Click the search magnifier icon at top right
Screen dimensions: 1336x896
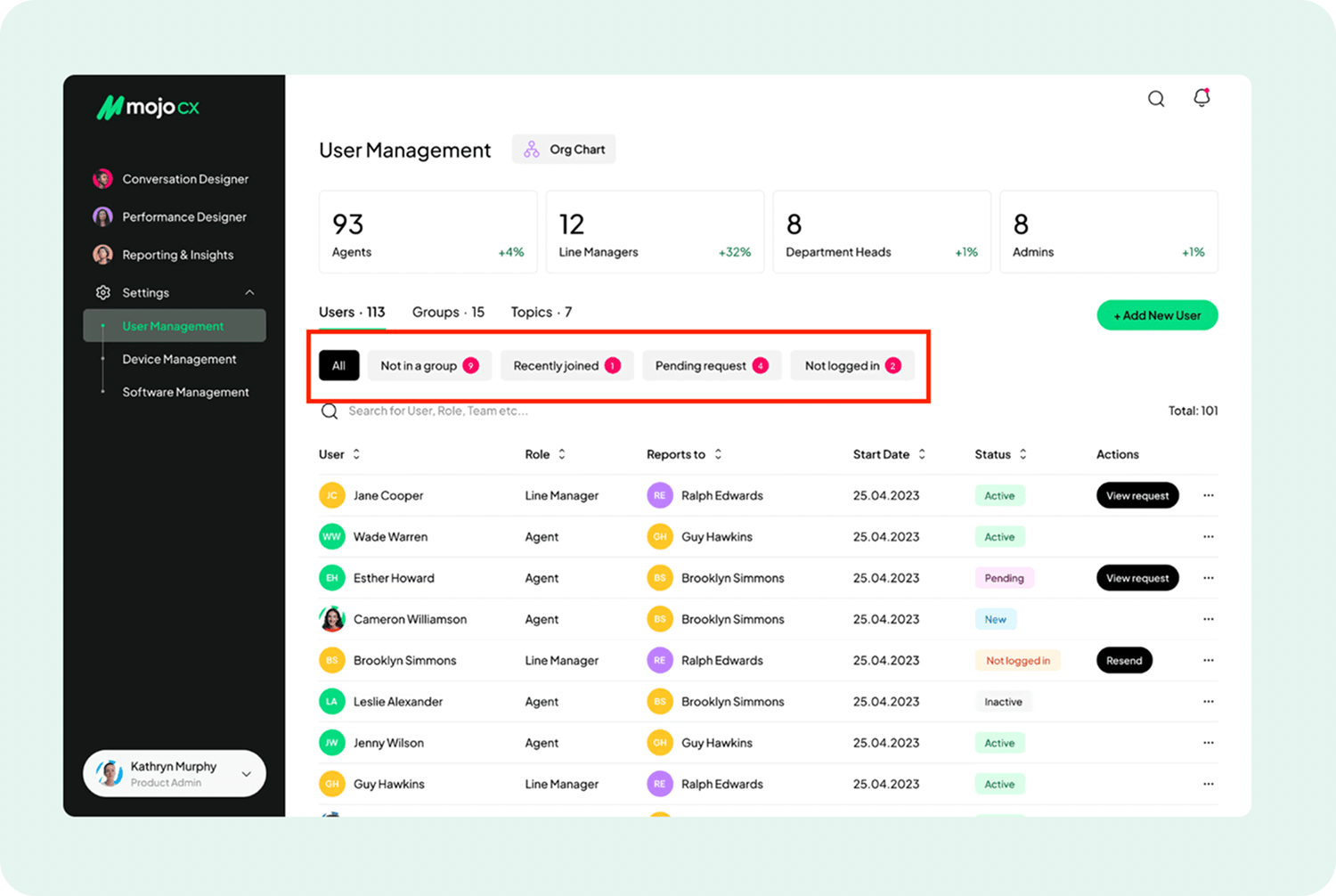click(x=1156, y=99)
